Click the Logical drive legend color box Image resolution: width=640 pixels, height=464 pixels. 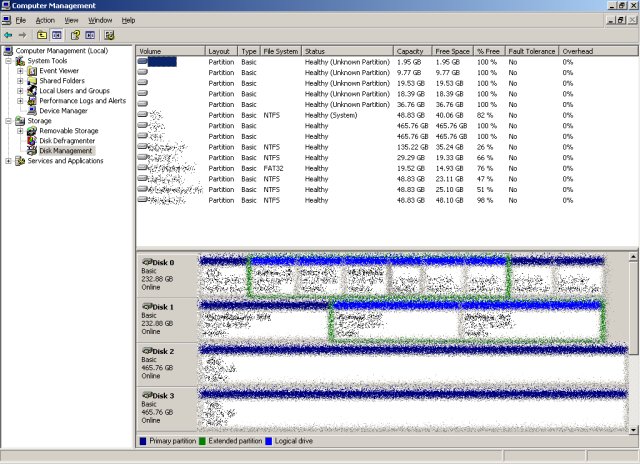pos(269,441)
